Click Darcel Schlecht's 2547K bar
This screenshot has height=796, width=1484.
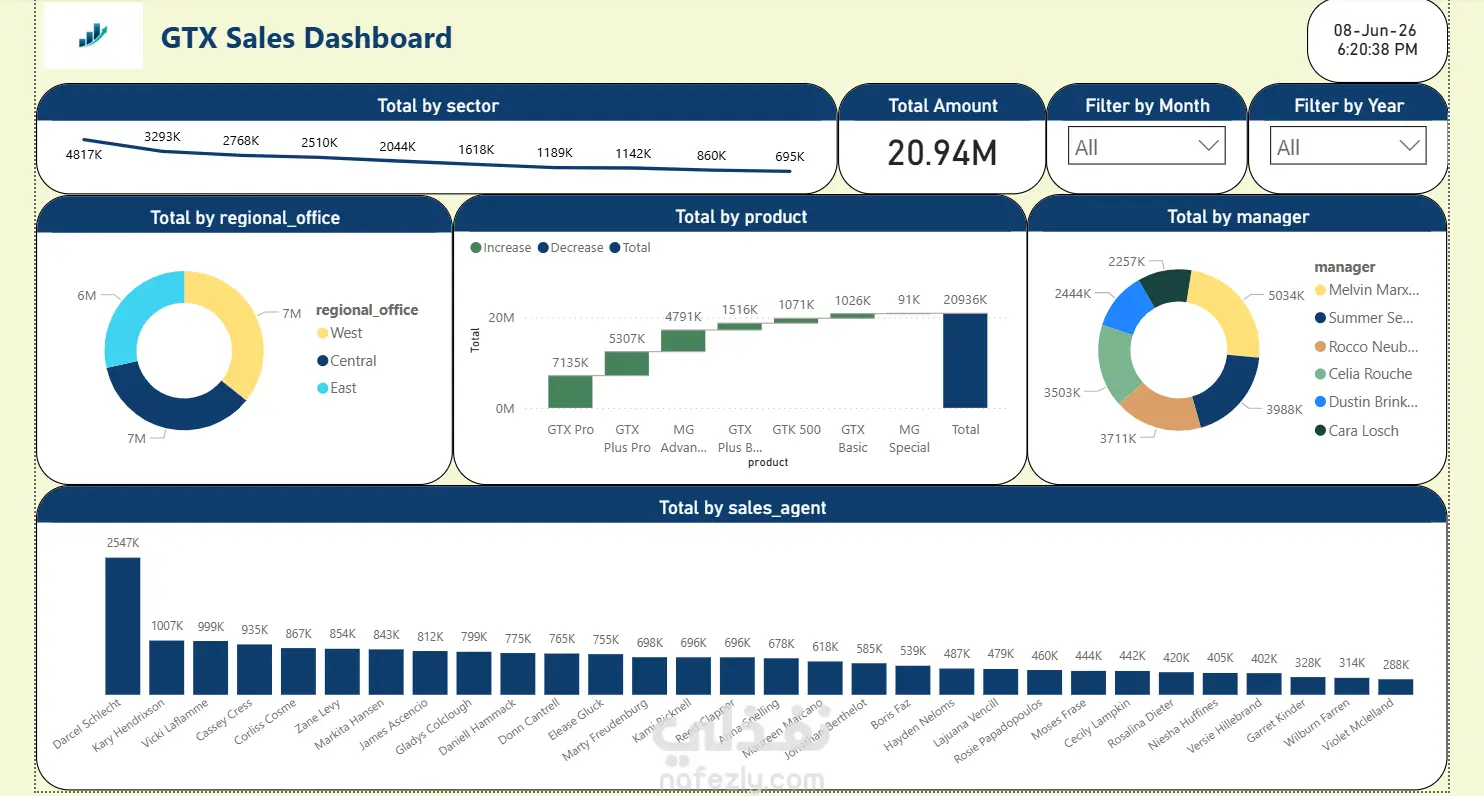coord(123,626)
